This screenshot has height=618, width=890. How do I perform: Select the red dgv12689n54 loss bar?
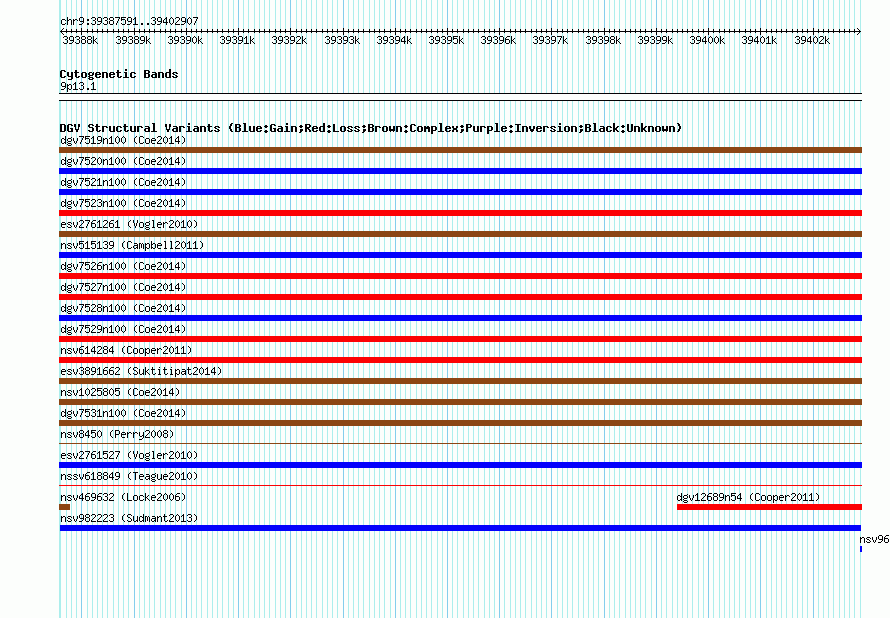tap(769, 507)
